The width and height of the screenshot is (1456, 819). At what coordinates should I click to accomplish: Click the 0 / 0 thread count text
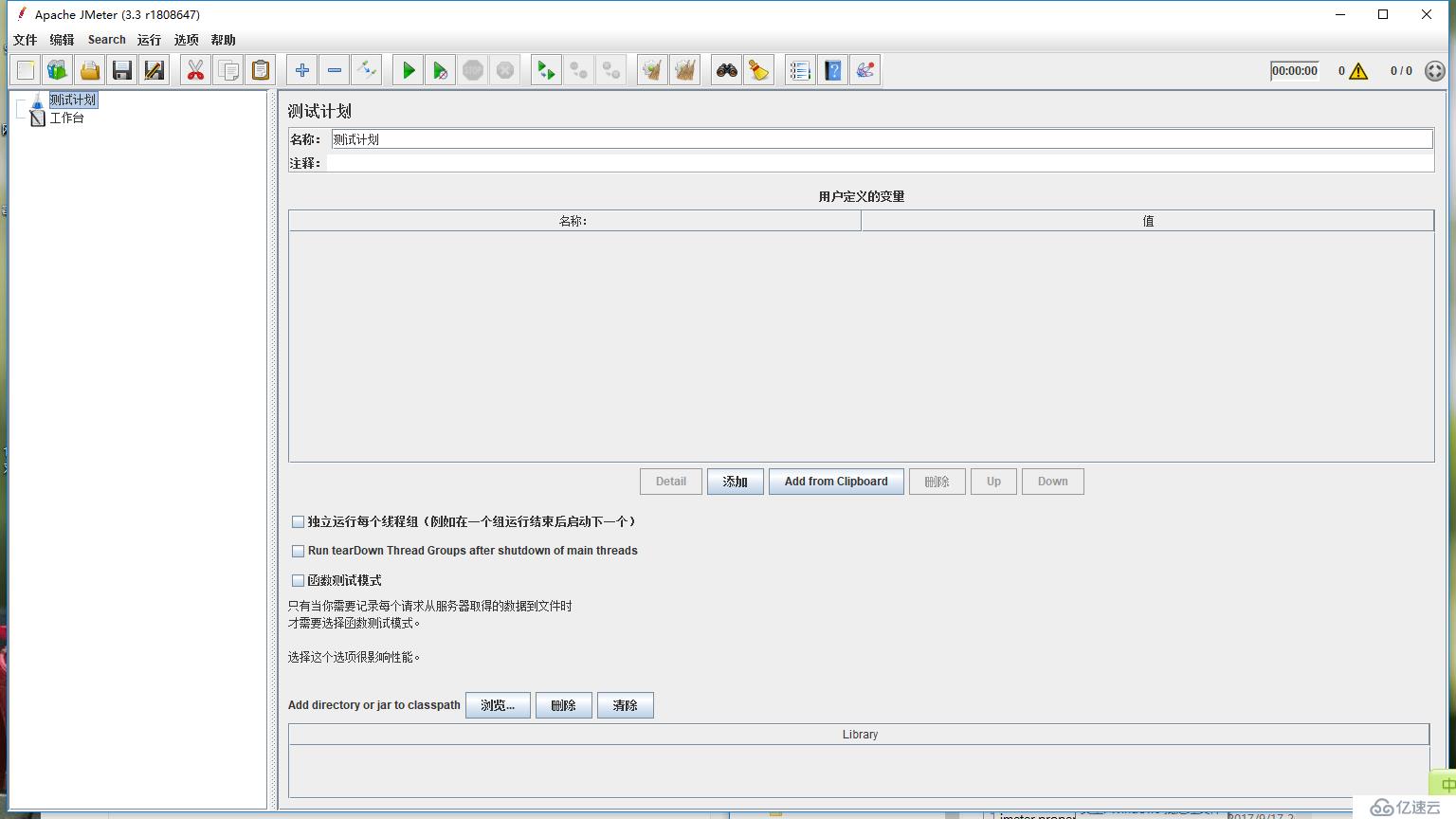pos(1401,71)
